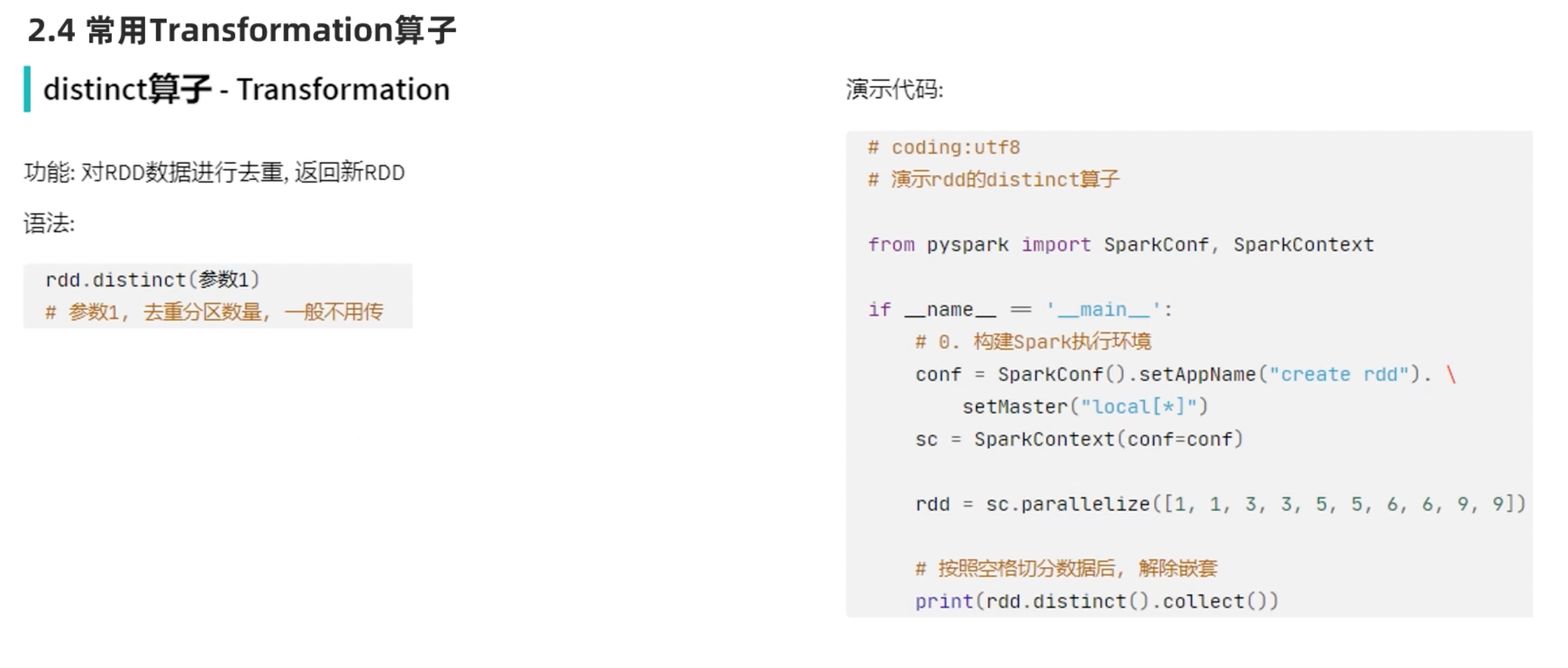Click the 构建Spark执行环境 comment

coord(1033,342)
